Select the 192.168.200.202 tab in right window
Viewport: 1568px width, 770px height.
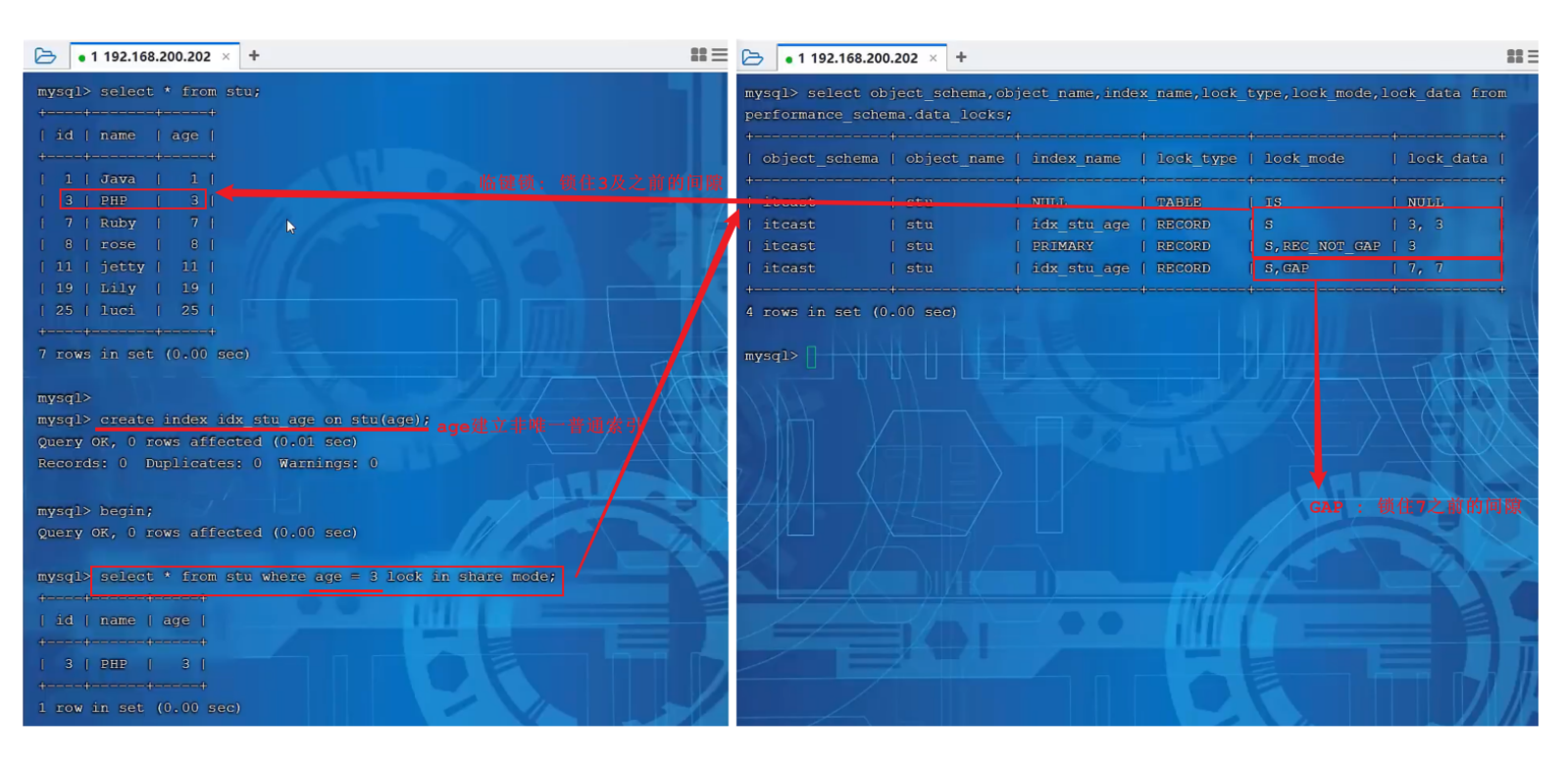861,58
